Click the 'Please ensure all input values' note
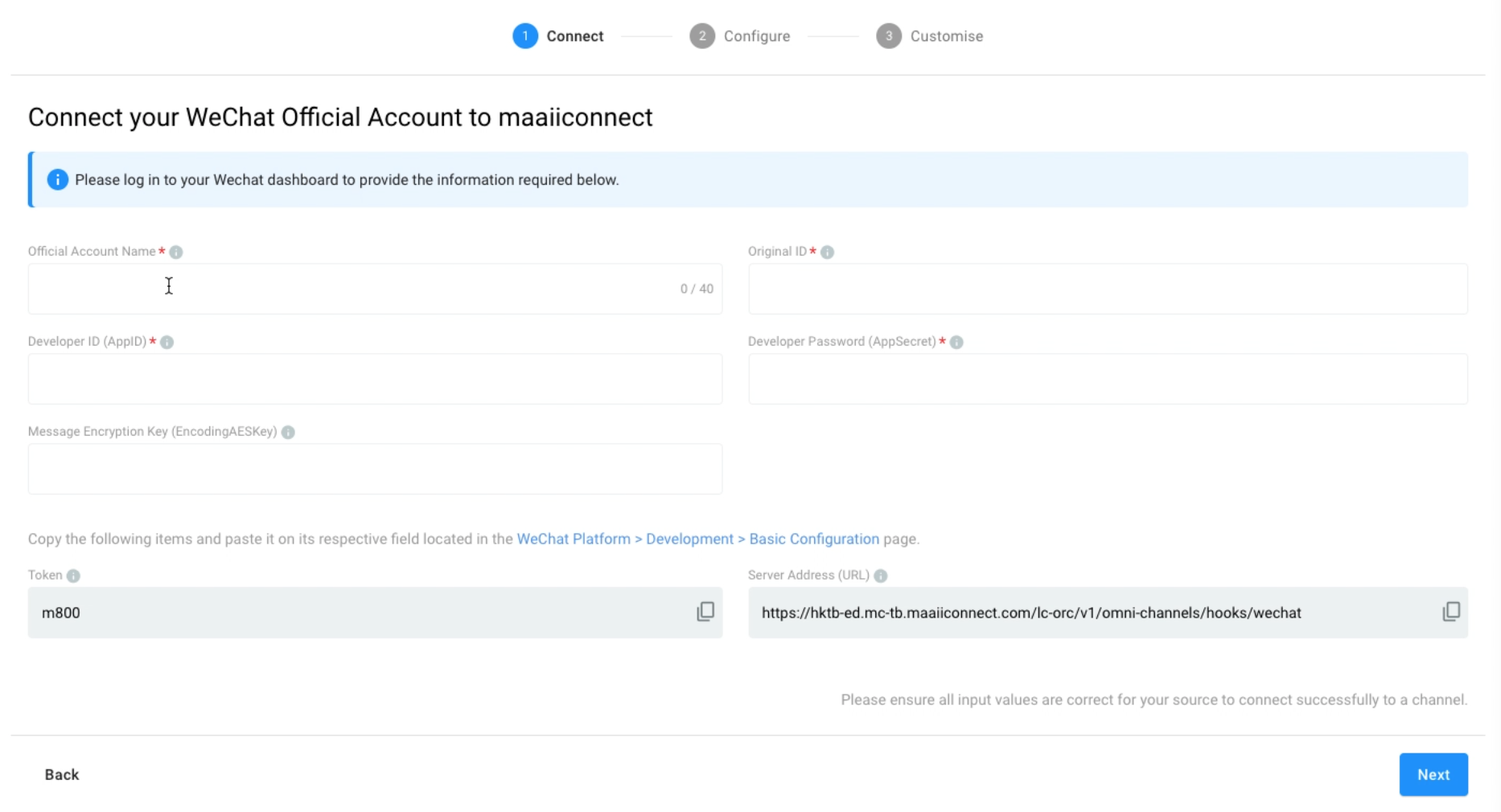Screen dimensions: 1501x812 (1154, 700)
